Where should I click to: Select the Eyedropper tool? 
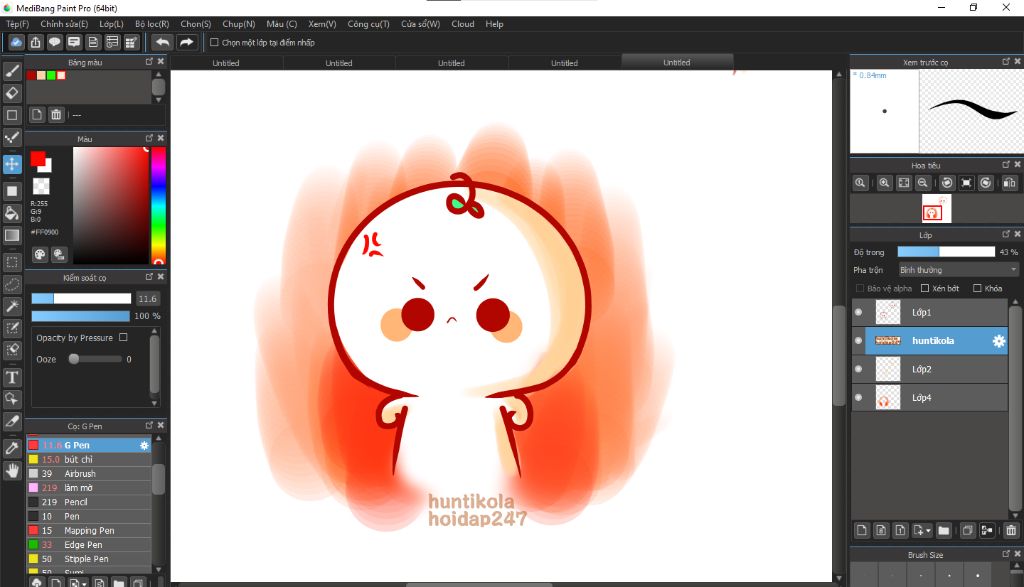click(12, 448)
